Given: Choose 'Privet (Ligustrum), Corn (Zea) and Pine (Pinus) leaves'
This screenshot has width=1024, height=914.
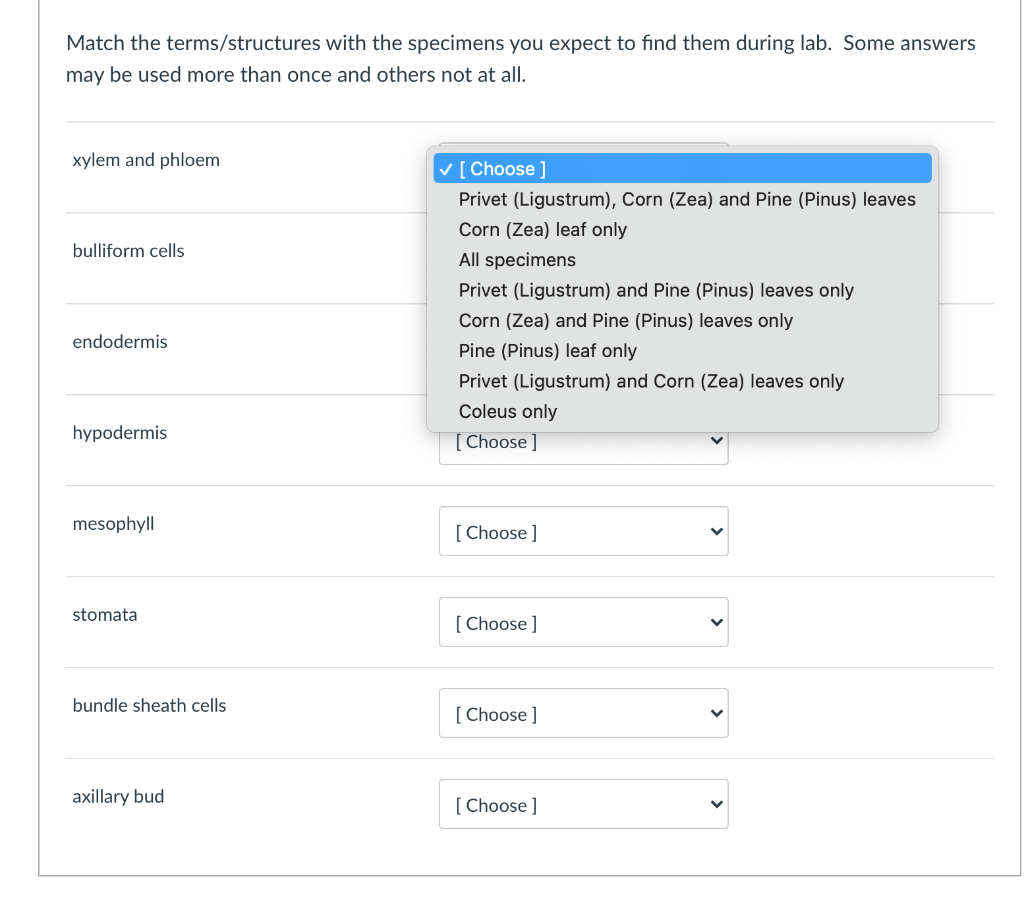Looking at the screenshot, I should (687, 199).
